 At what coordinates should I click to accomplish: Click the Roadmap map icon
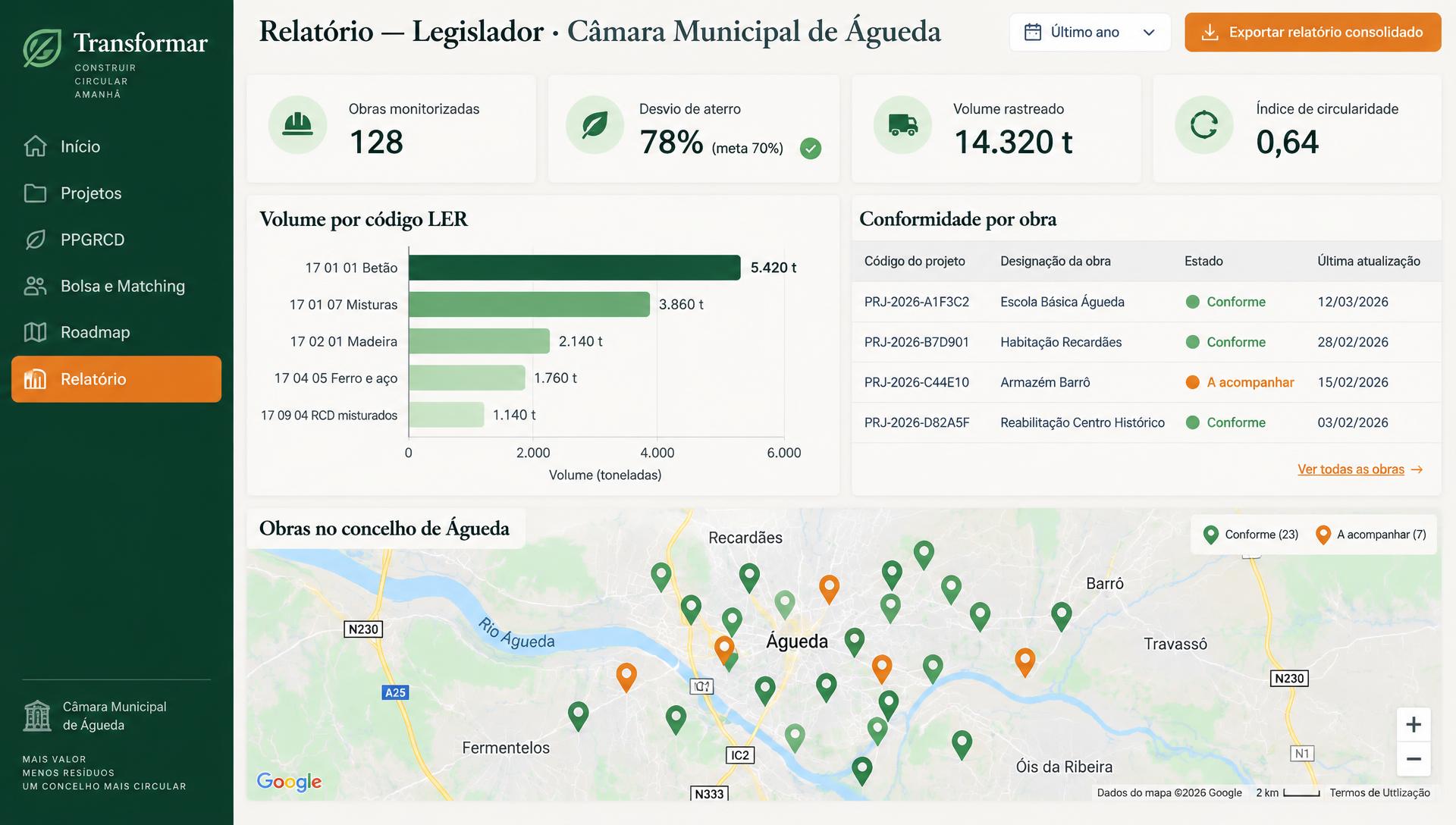(35, 332)
